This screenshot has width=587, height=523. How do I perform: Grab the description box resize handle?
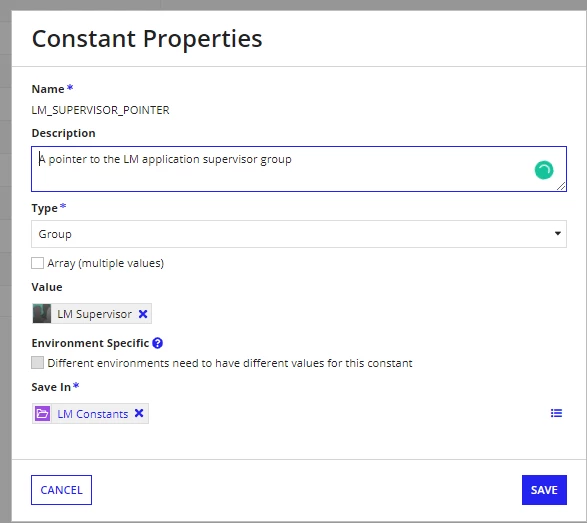561,186
